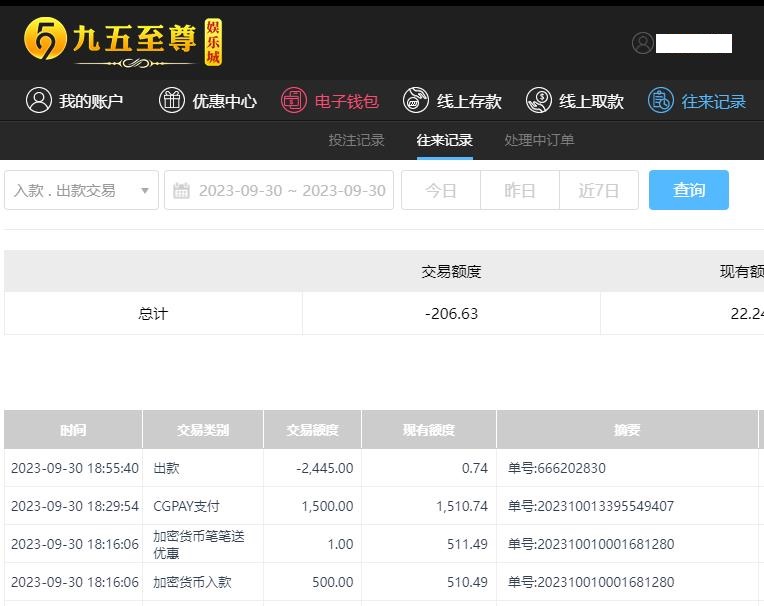This screenshot has height=606, width=764.
Task: Click the 我的账户 person icon
Action: coord(38,100)
